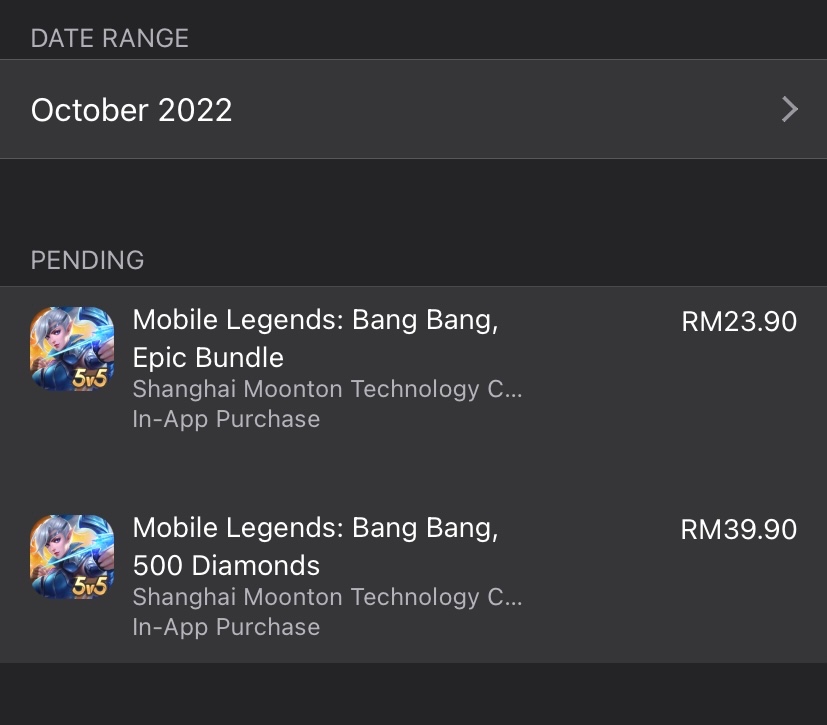The height and width of the screenshot is (725, 827).
Task: Tap the In-App Purchase label under 500 Diamonds
Action: pos(226,627)
